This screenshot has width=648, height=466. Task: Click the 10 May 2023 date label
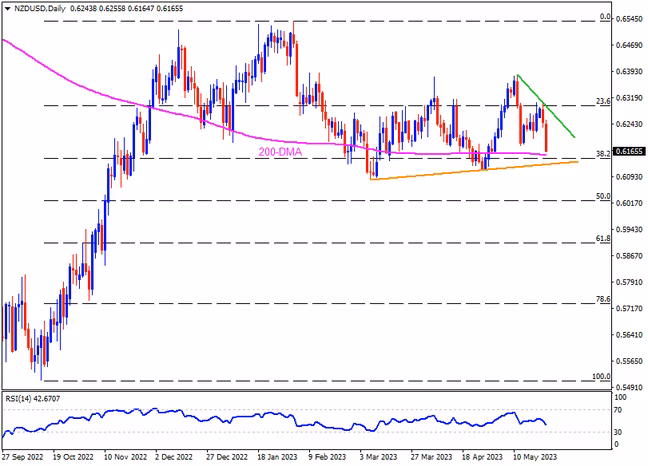coord(534,457)
